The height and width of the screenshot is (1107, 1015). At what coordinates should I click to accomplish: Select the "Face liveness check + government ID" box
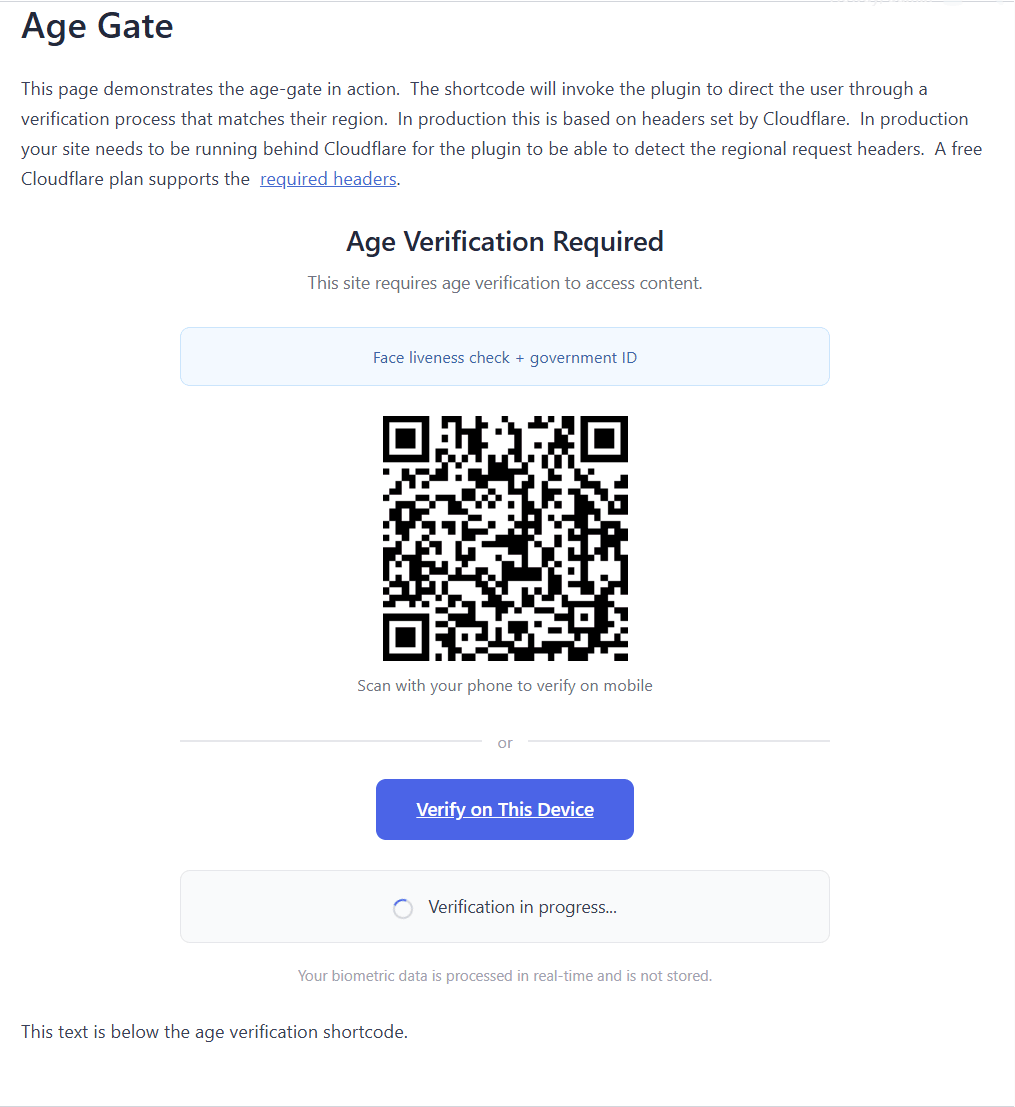505,357
